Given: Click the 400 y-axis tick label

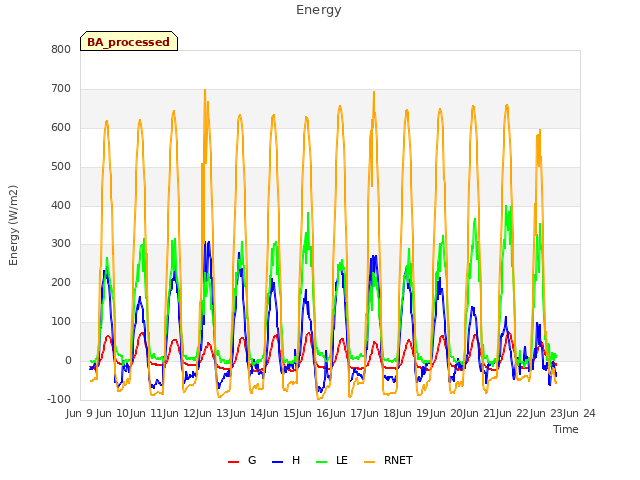Looking at the screenshot, I should click(x=61, y=205).
